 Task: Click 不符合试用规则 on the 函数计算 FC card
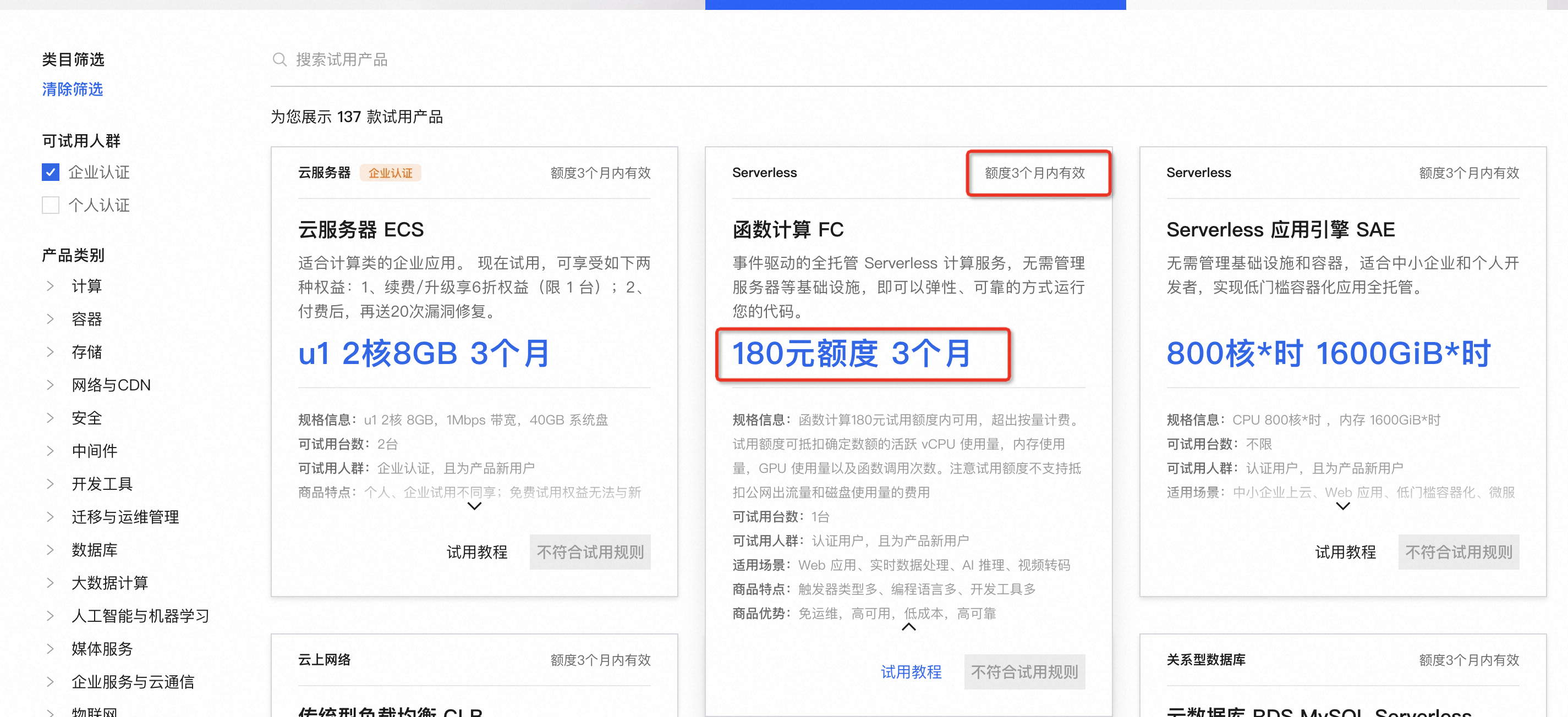tap(1024, 672)
